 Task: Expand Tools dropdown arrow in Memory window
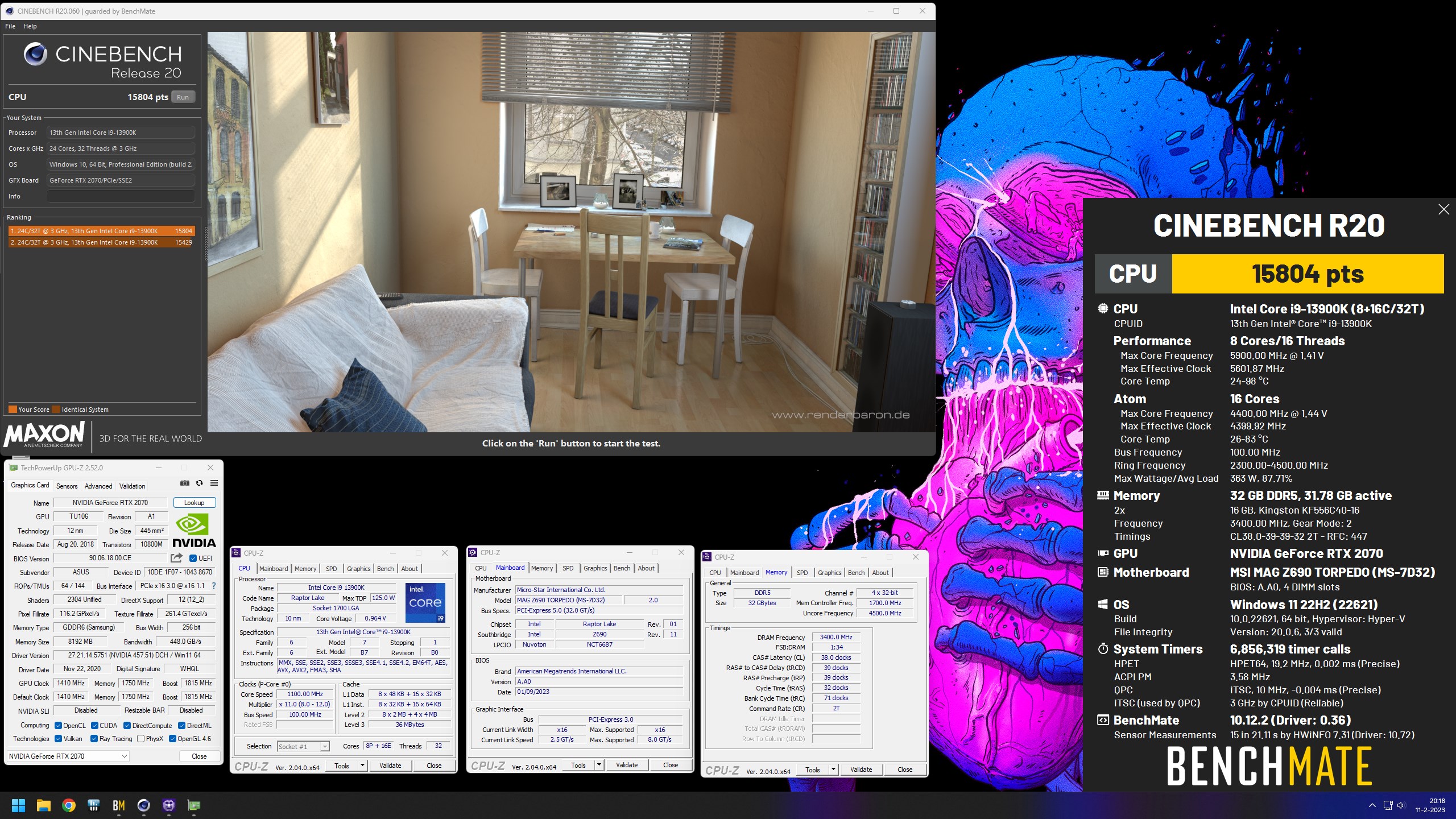pyautogui.click(x=833, y=770)
